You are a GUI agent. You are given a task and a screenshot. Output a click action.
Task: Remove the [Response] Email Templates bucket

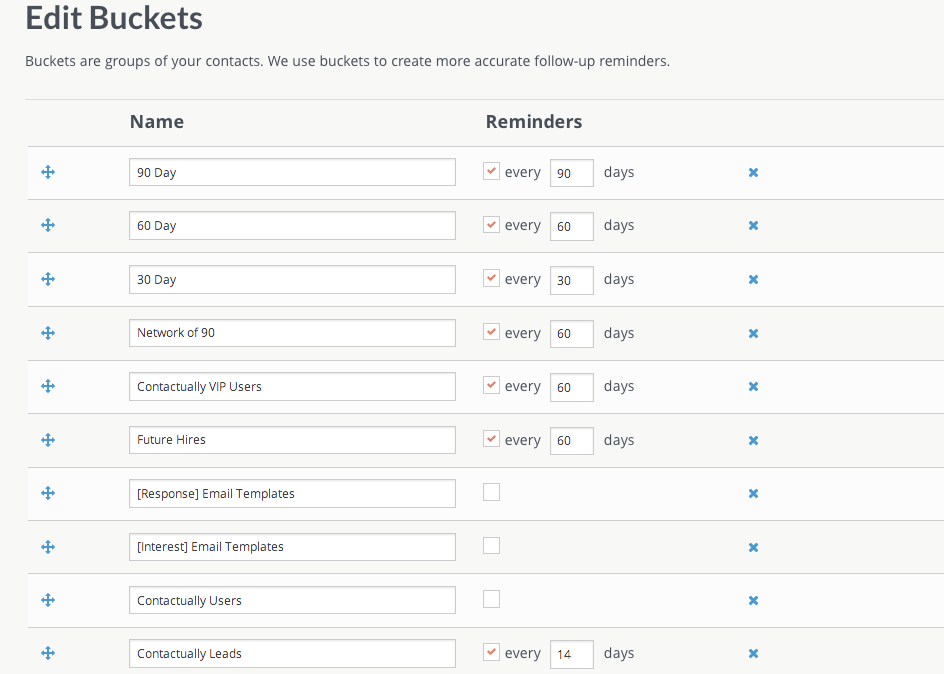pyautogui.click(x=753, y=494)
